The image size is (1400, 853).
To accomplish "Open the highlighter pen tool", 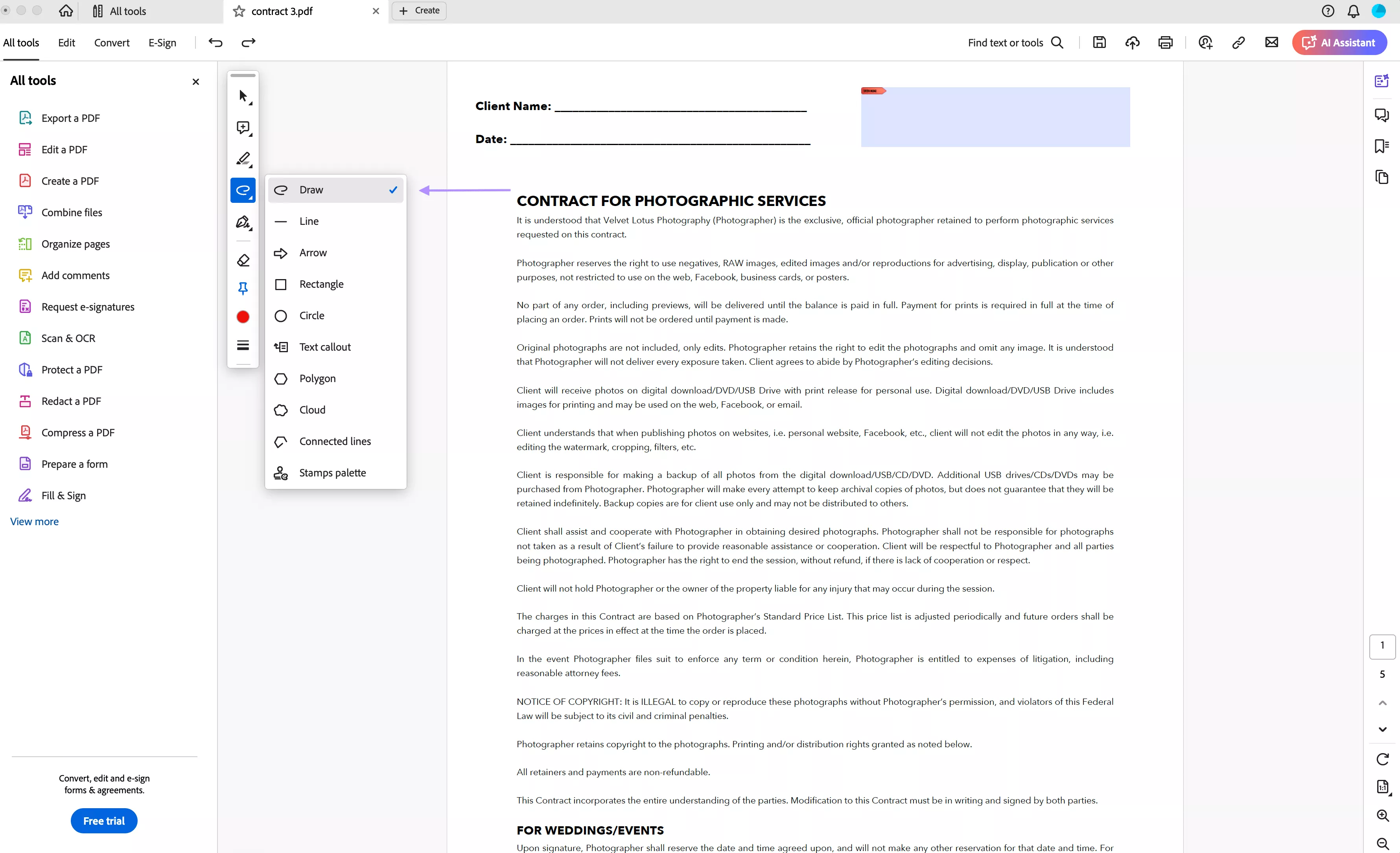I will (243, 159).
